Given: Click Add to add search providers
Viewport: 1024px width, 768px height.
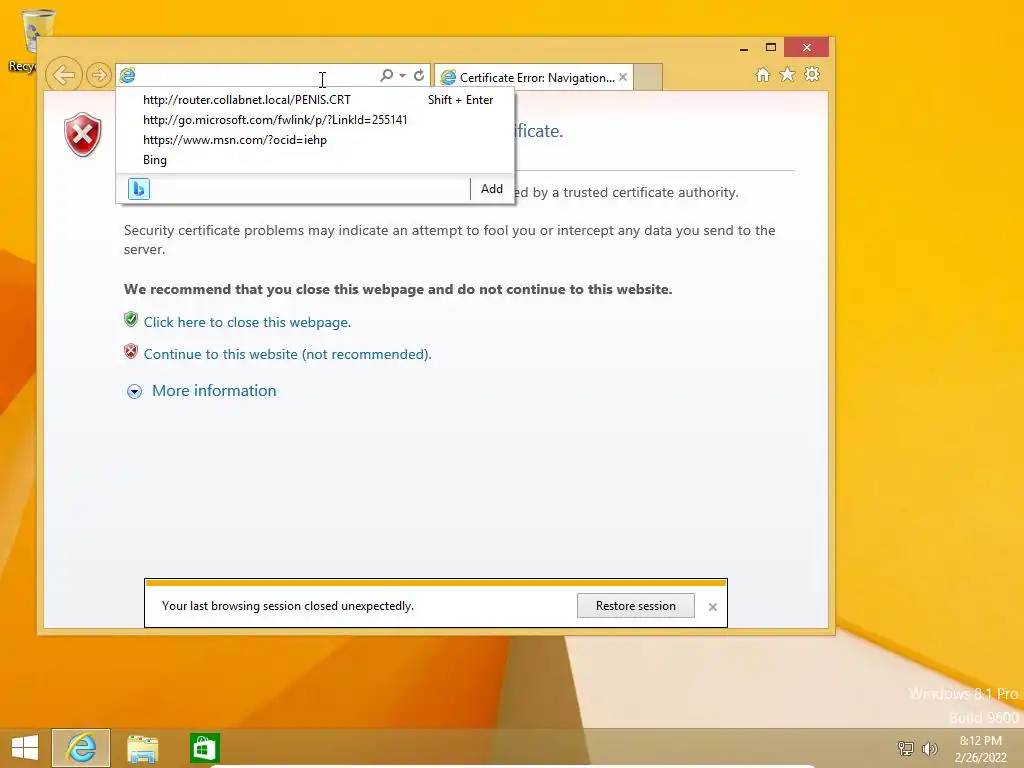Looking at the screenshot, I should 492,189.
